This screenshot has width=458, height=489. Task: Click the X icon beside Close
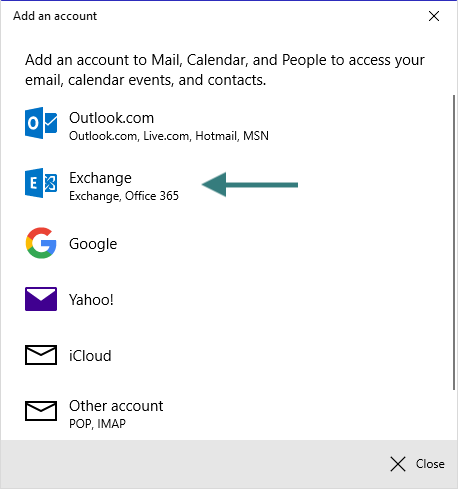tap(398, 464)
